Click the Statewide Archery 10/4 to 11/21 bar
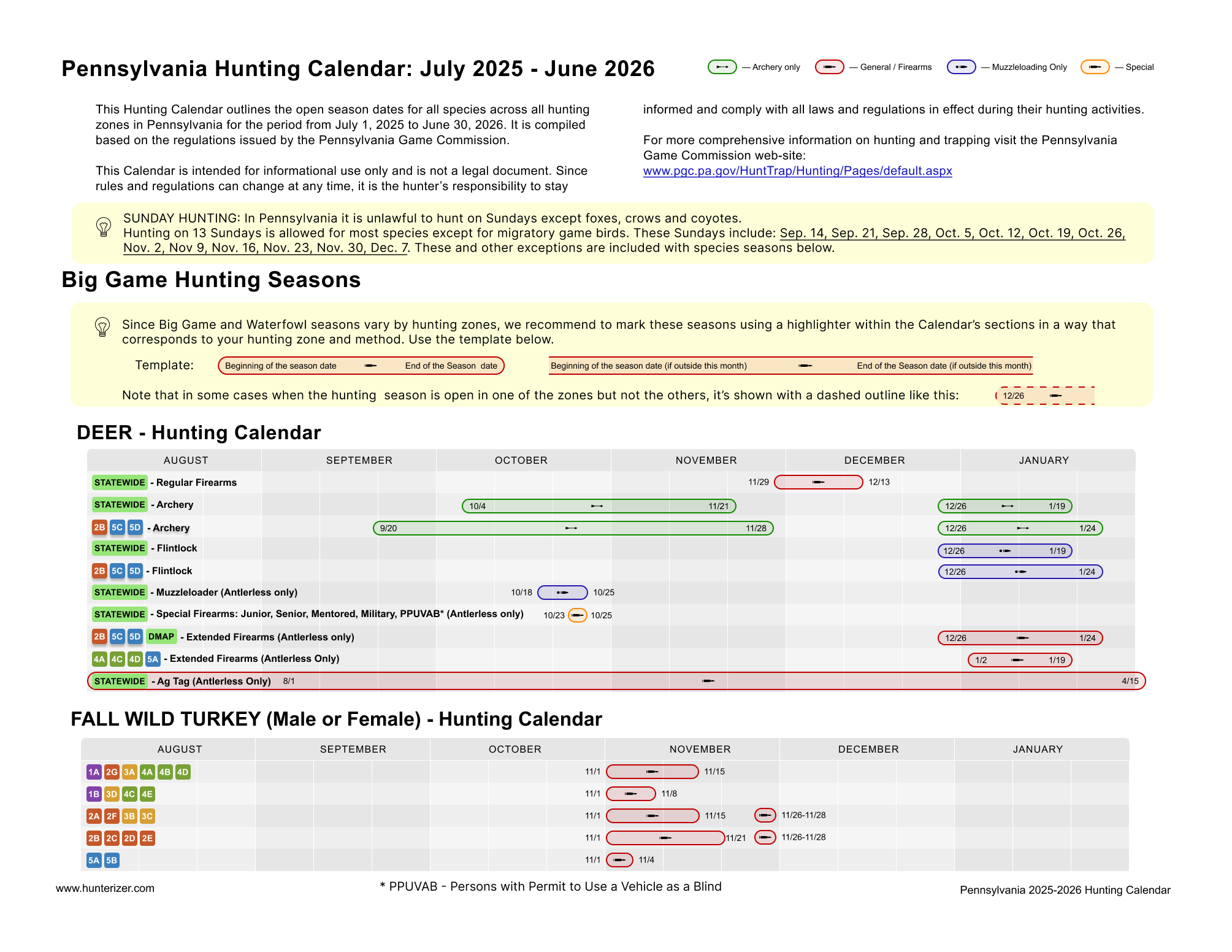This screenshot has height=952, width=1232. tap(598, 506)
